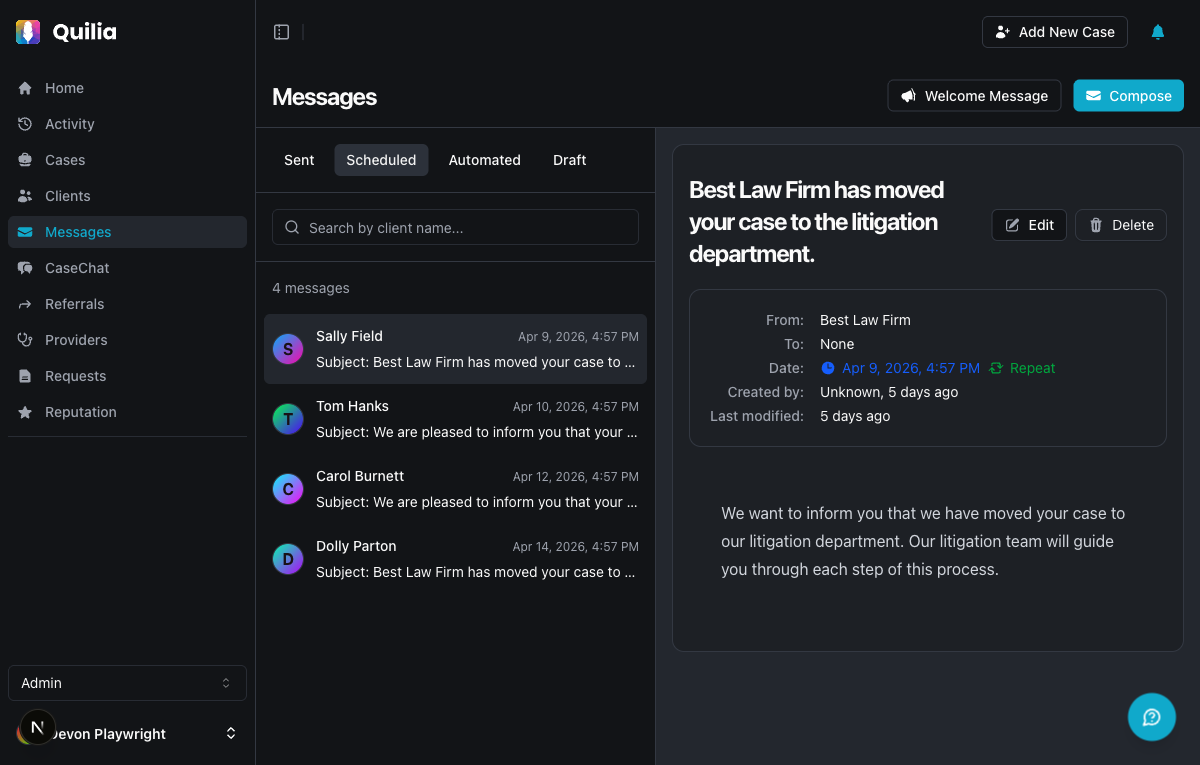Click the clock icon beside Apr 9 date
The image size is (1200, 765).
(827, 368)
